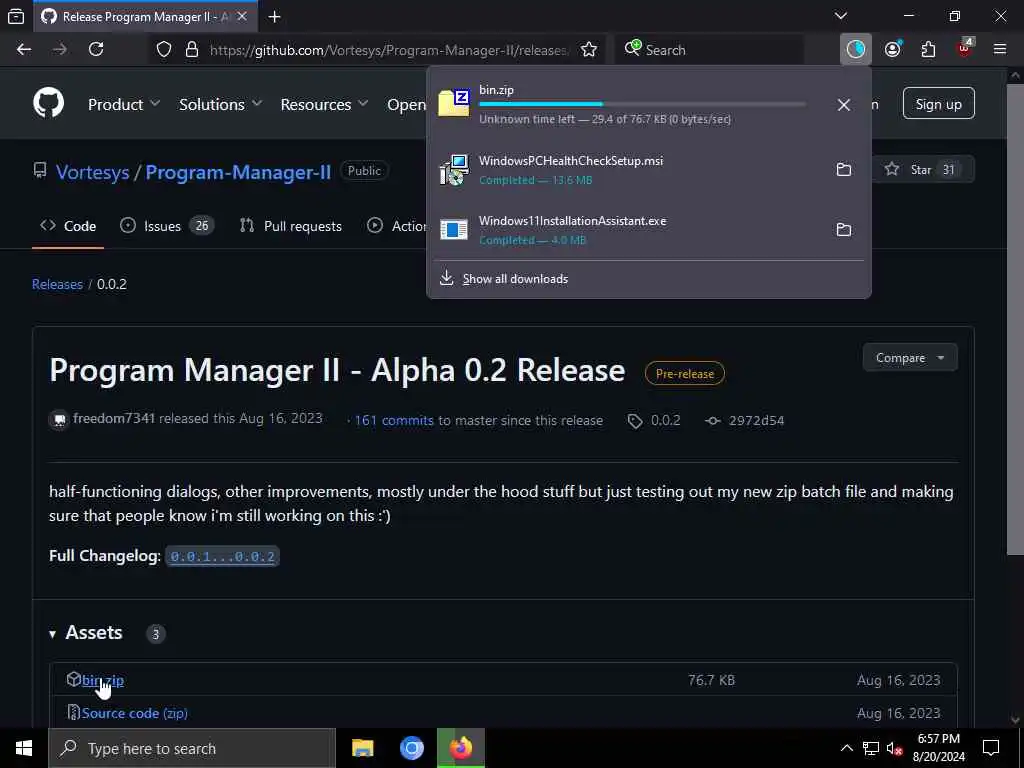The width and height of the screenshot is (1024, 768).
Task: Open the Firefox account icon
Action: click(x=893, y=49)
